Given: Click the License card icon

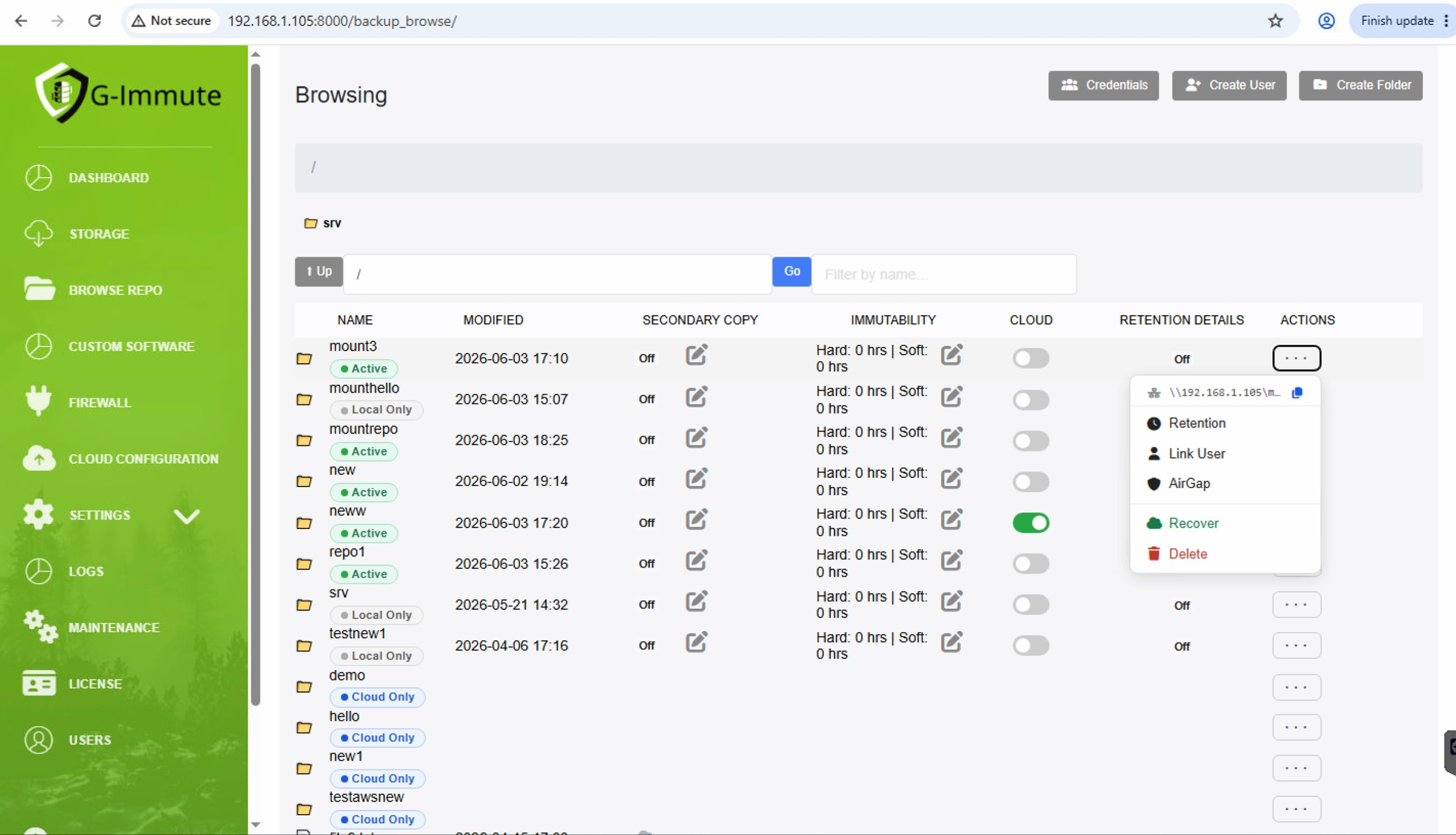Looking at the screenshot, I should [39, 683].
